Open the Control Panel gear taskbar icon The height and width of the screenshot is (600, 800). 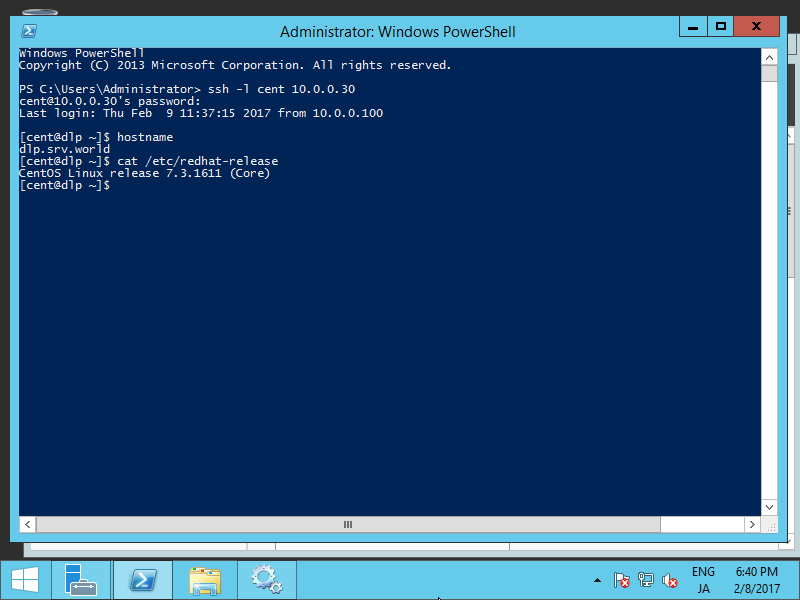pos(266,579)
